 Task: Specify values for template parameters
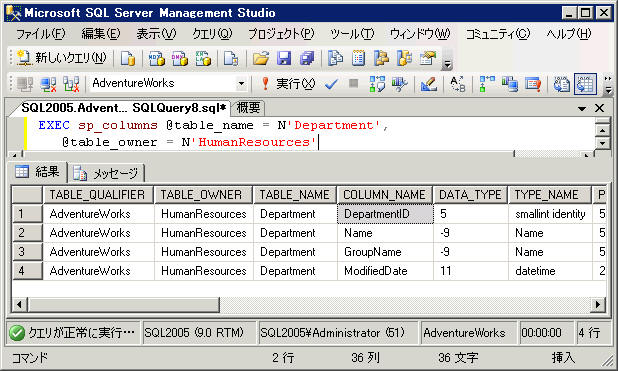coord(458,84)
